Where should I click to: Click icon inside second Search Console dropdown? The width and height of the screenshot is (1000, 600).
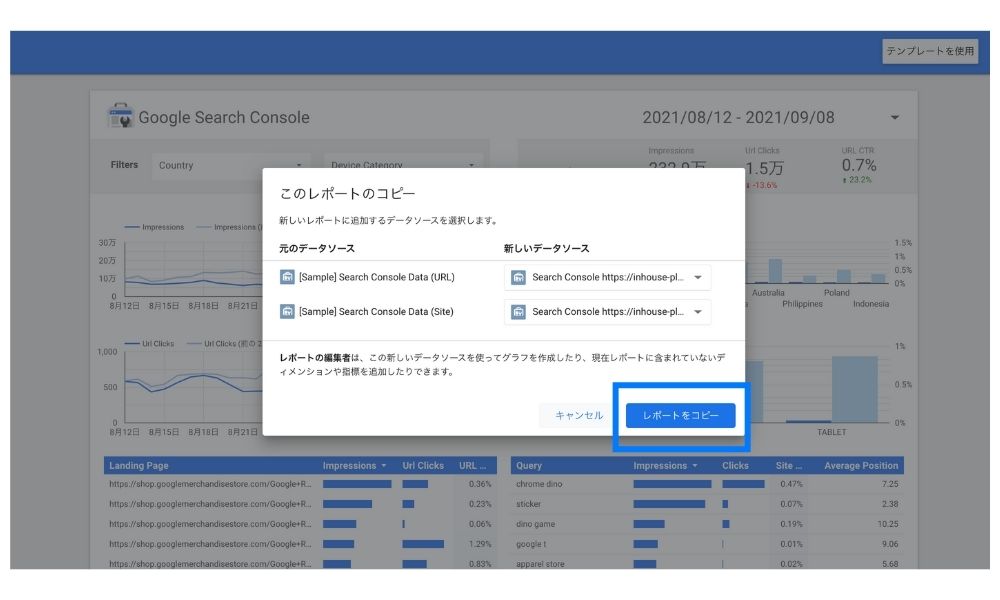(518, 312)
